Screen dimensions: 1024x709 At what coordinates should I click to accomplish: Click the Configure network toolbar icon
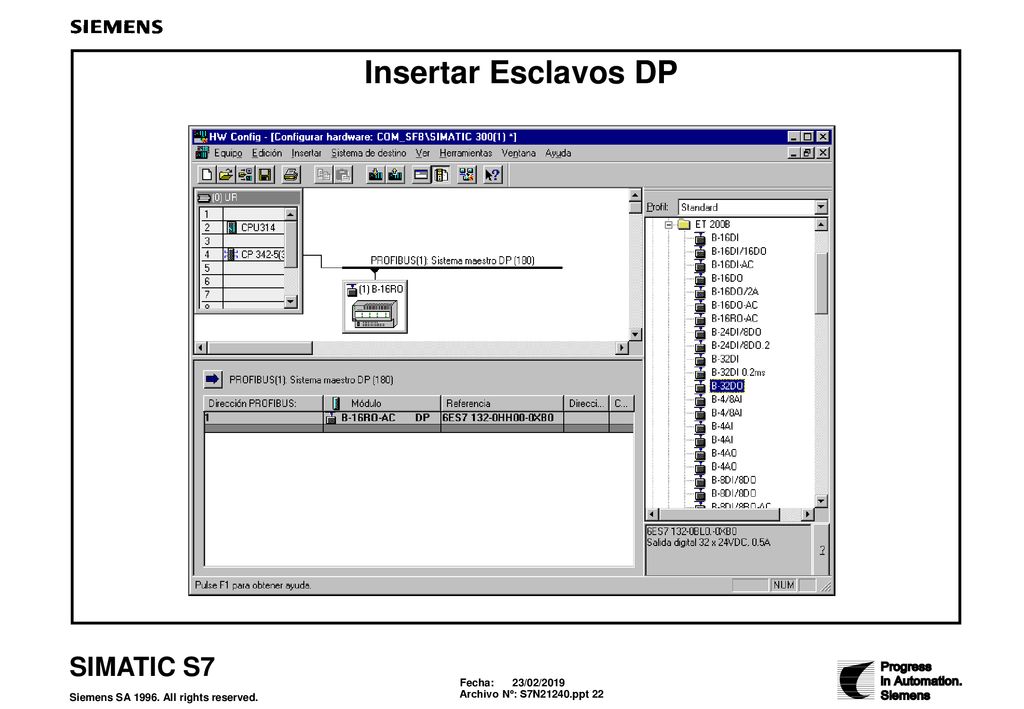[x=467, y=174]
